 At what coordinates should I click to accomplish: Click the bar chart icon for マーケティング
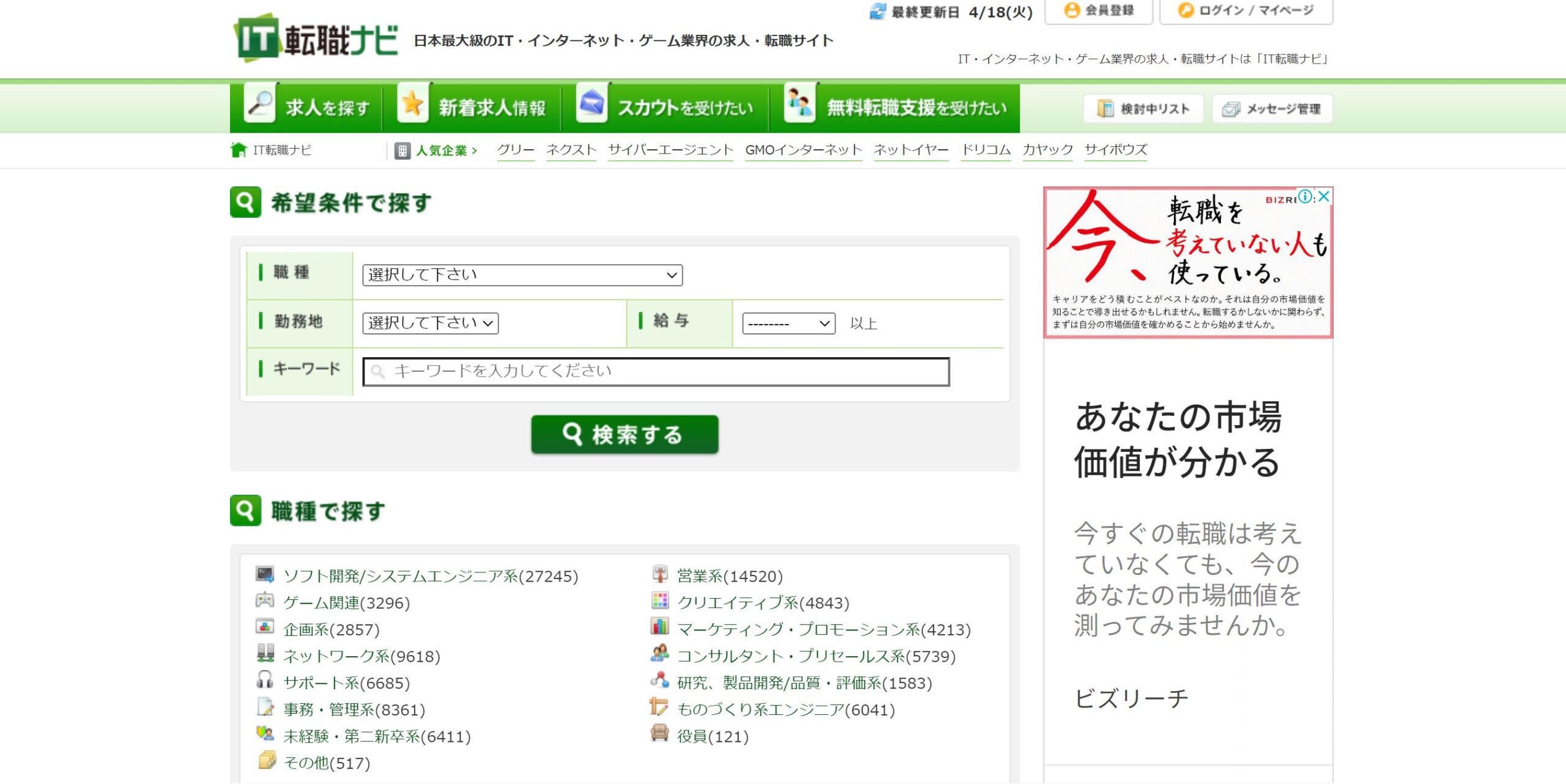(x=659, y=627)
